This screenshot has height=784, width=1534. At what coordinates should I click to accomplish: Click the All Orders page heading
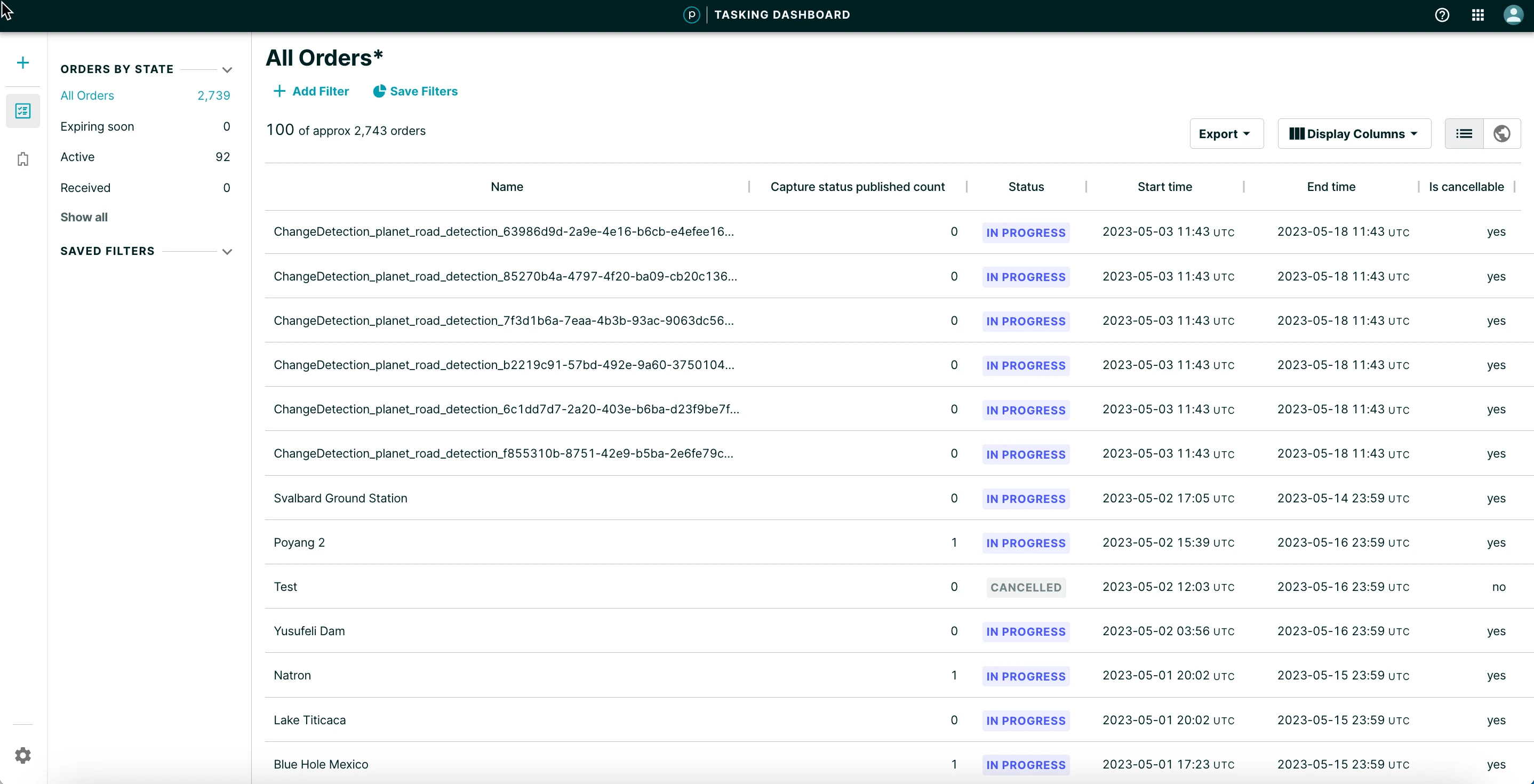(x=324, y=58)
